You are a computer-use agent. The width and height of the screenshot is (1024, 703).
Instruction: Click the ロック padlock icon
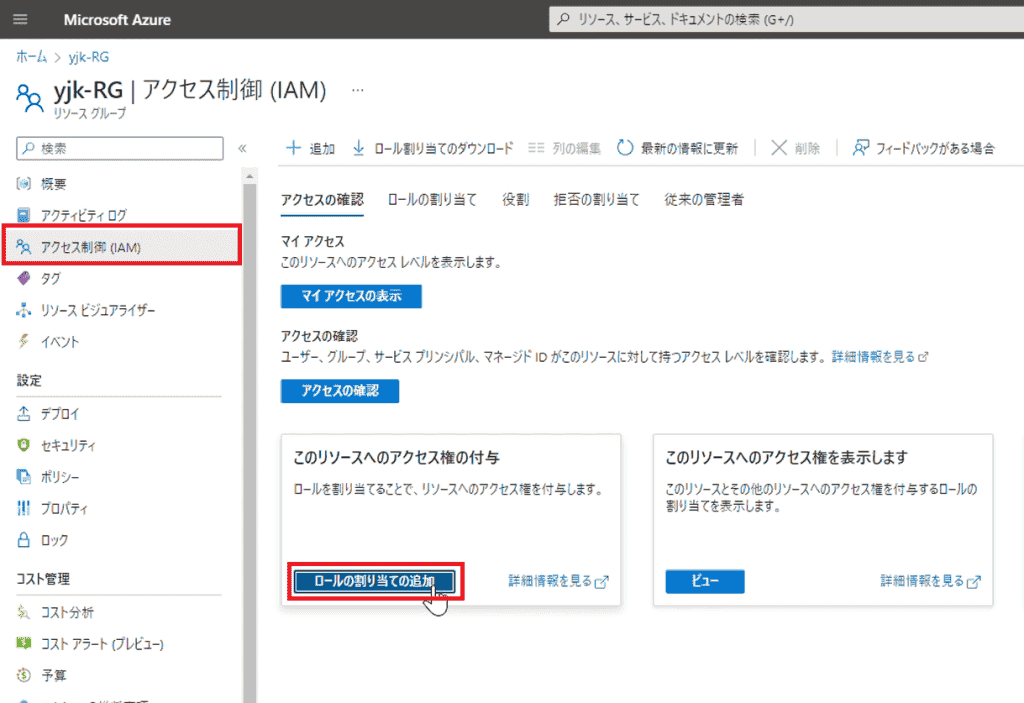click(24, 540)
